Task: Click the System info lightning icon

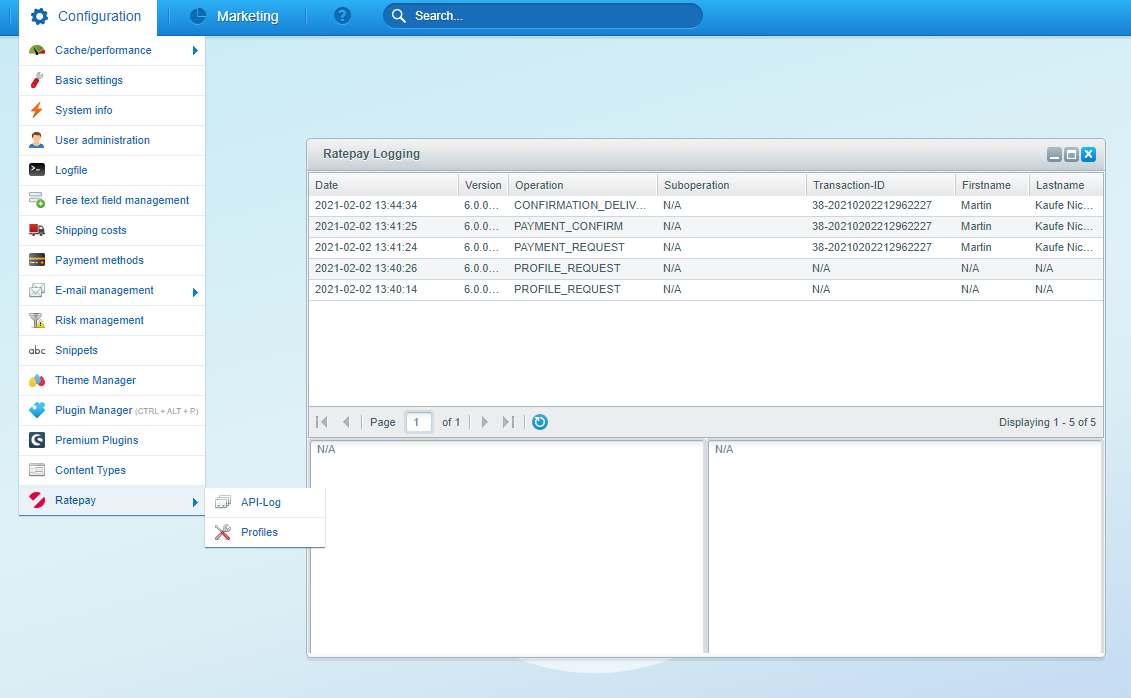Action: coord(37,110)
